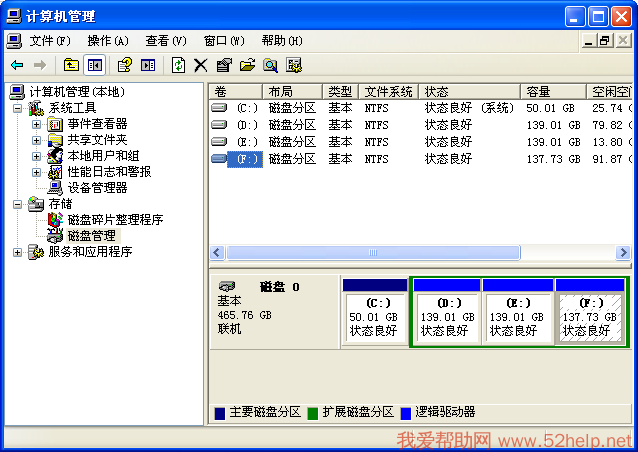Collapse the 系统工具 tree node
The height and width of the screenshot is (452, 638).
click(x=18, y=108)
